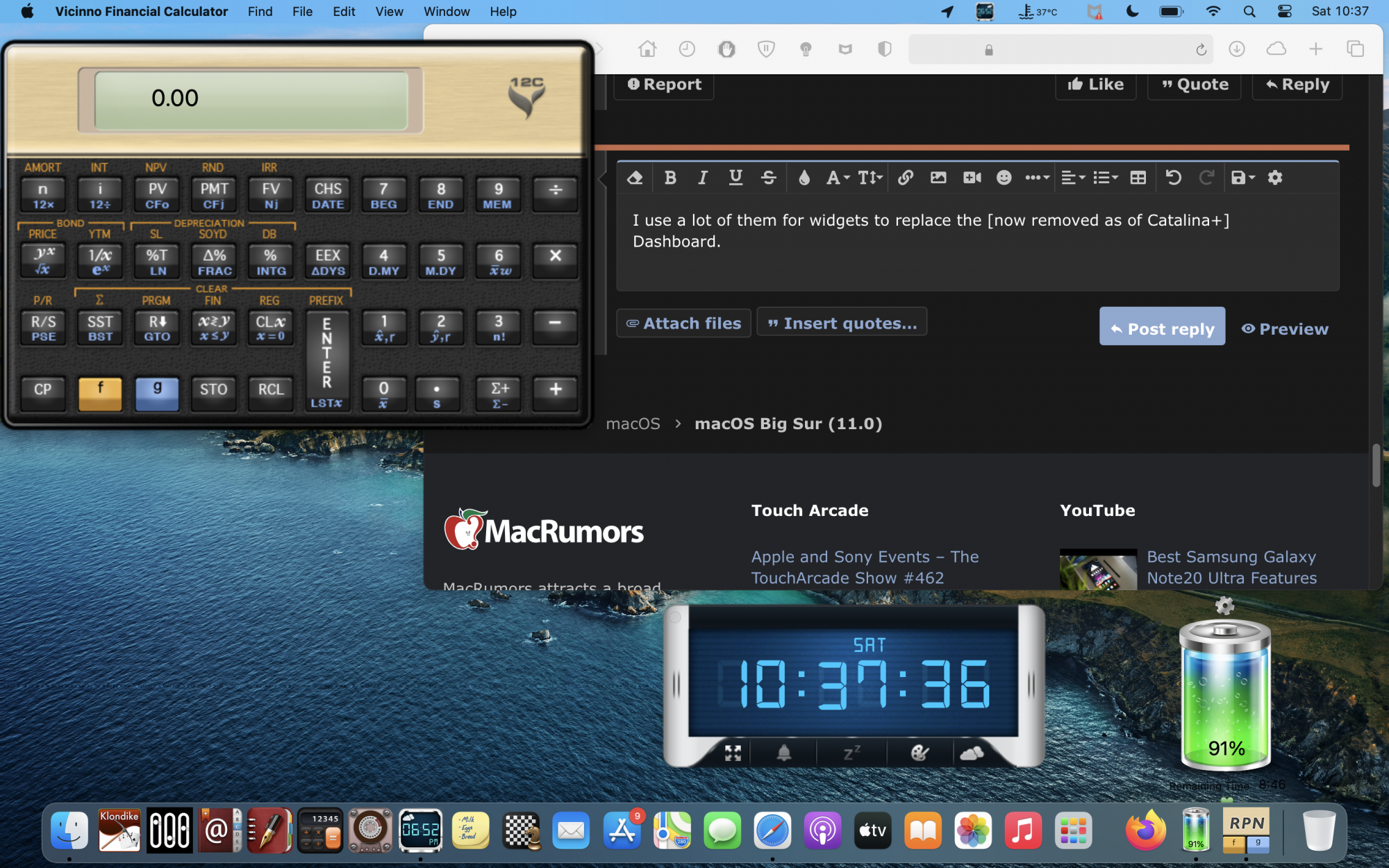Toggle italic formatting in the reply editor

[703, 178]
